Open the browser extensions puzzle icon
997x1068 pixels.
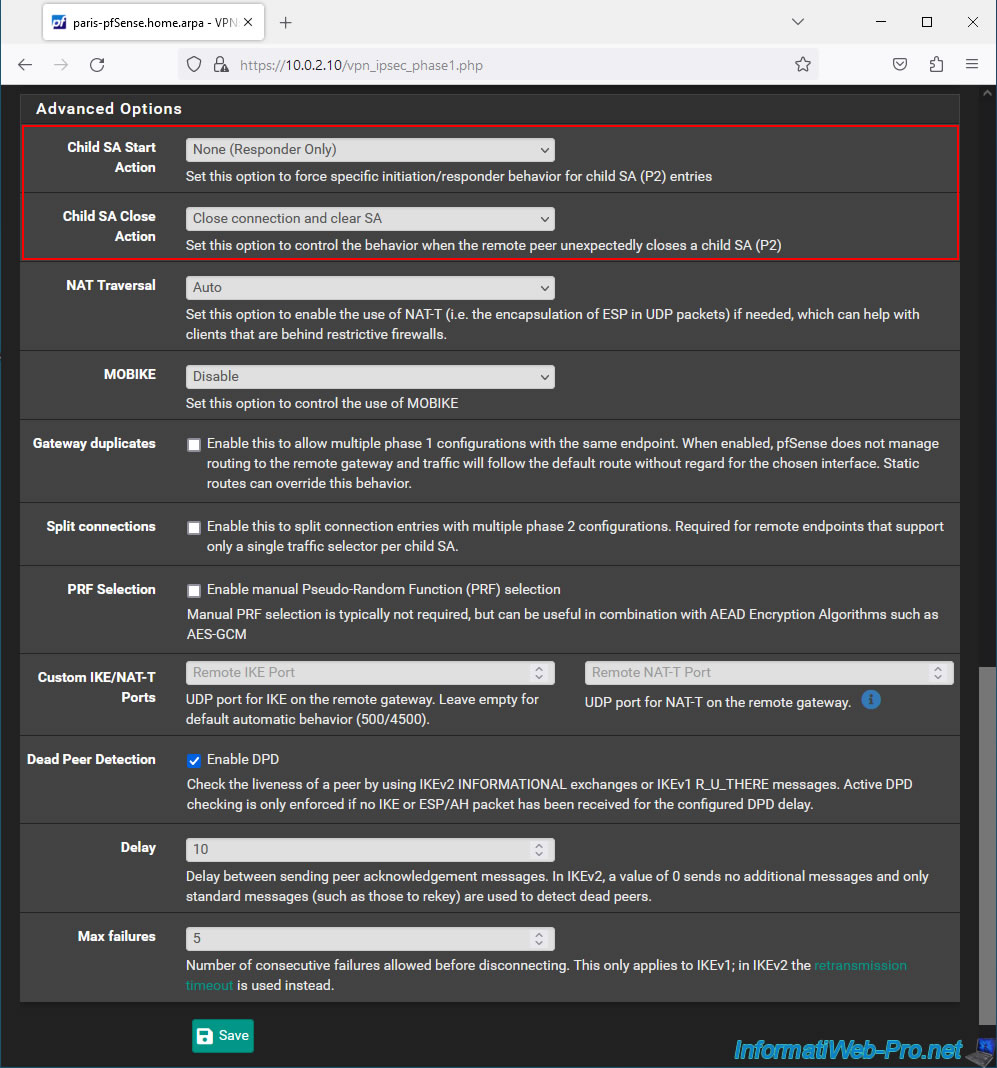(936, 65)
